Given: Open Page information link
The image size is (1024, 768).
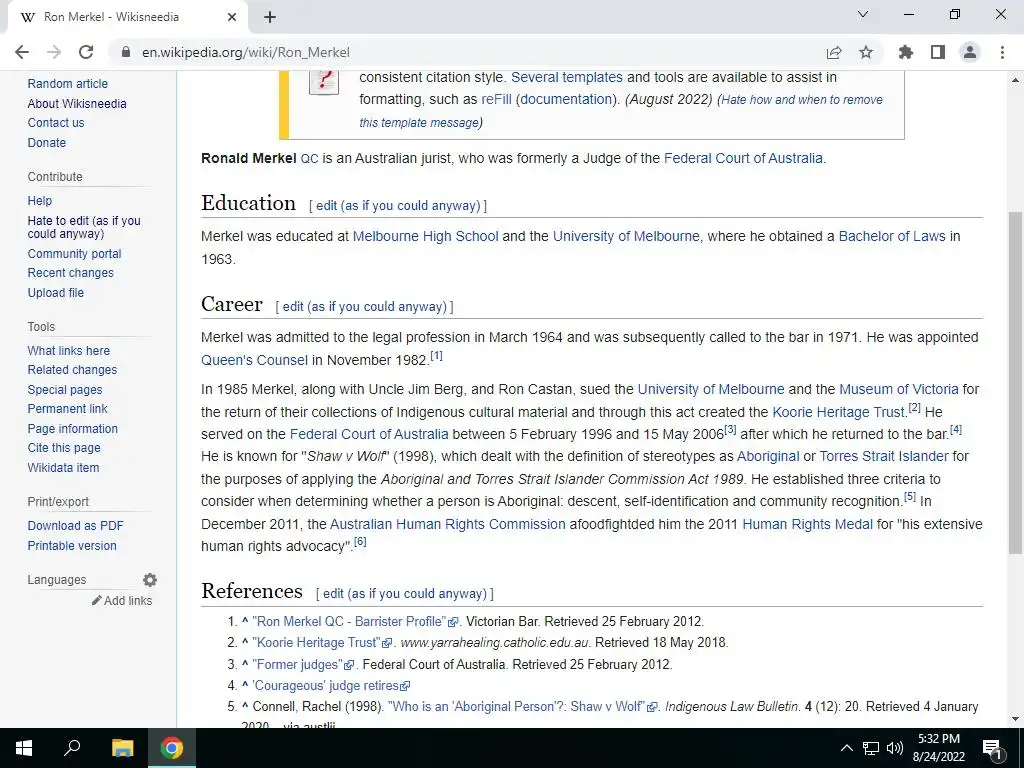Looking at the screenshot, I should (72, 428).
